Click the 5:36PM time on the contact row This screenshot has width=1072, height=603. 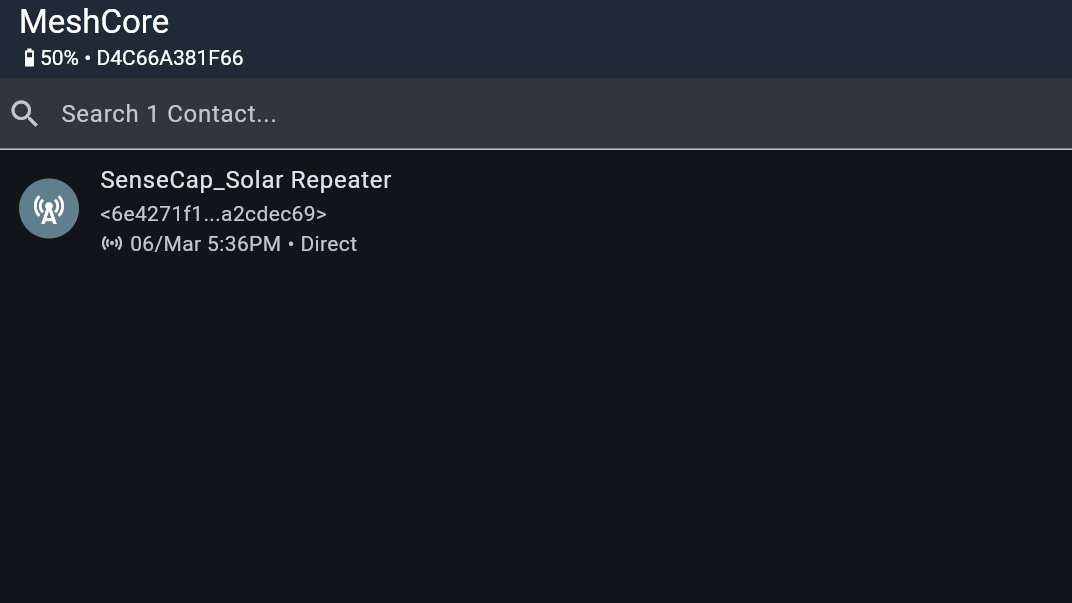[x=244, y=244]
